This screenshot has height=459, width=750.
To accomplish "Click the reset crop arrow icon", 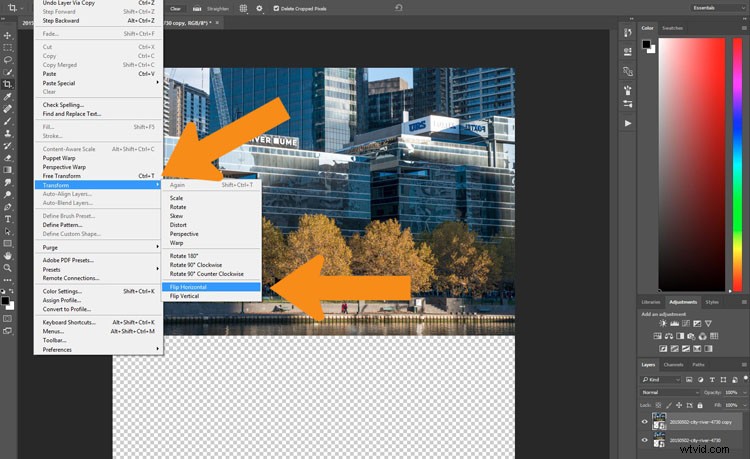I will coord(398,8).
